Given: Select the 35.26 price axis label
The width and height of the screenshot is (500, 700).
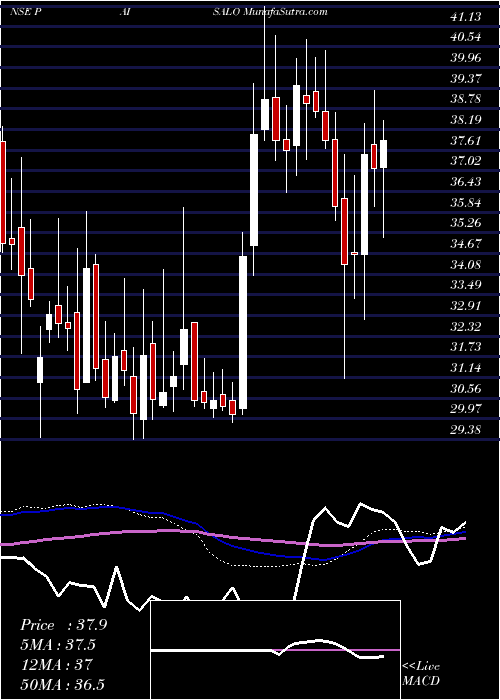Looking at the screenshot, I should click(466, 223).
